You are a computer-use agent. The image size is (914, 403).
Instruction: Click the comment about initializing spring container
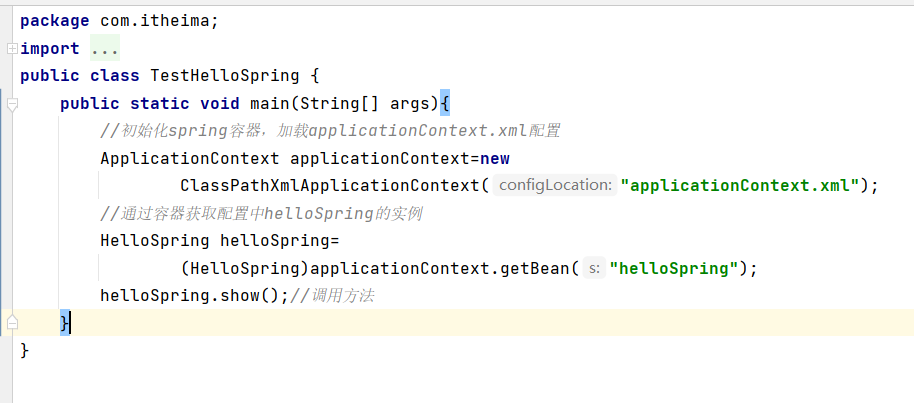tap(330, 131)
